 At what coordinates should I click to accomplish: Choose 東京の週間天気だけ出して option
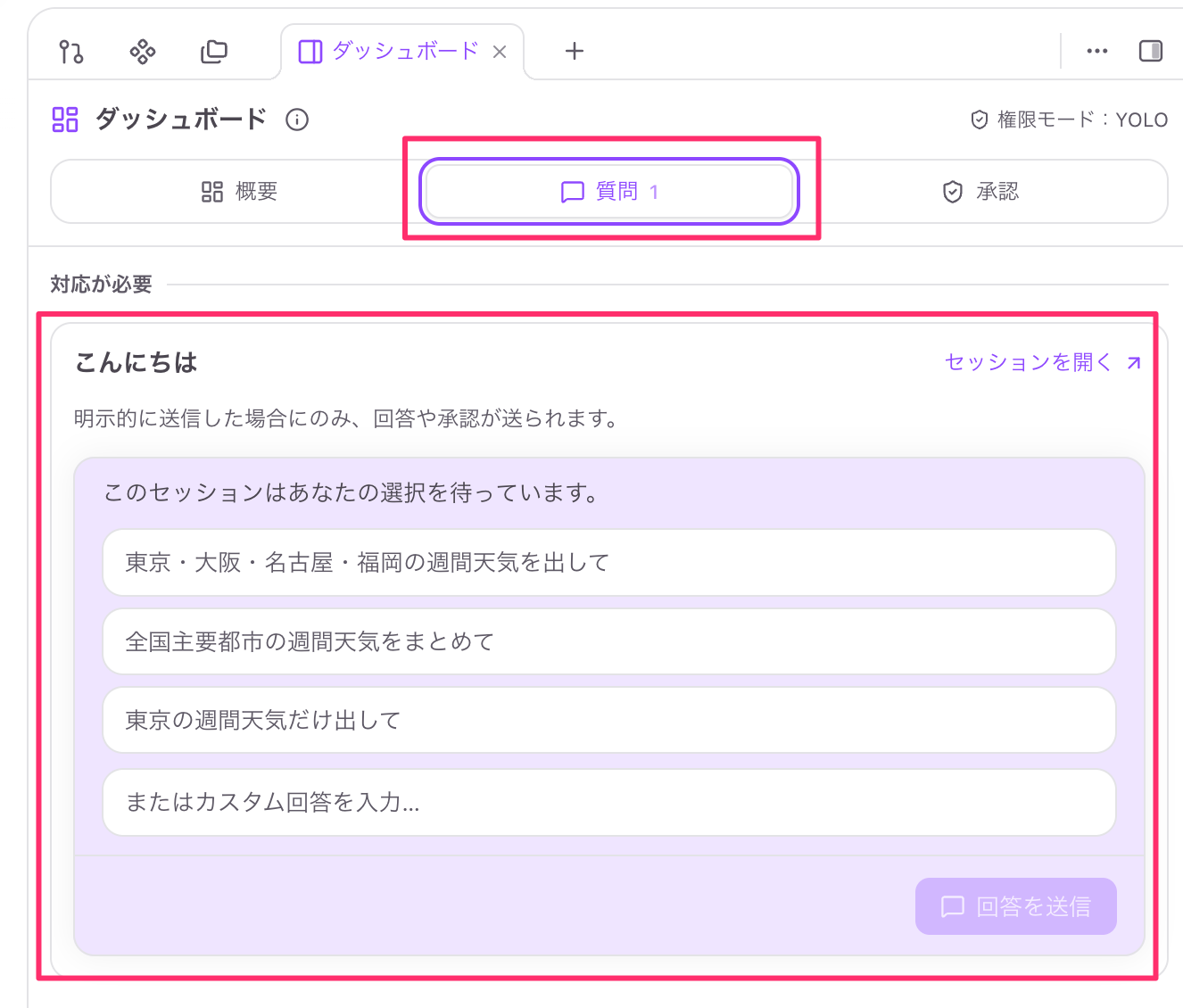click(x=609, y=720)
